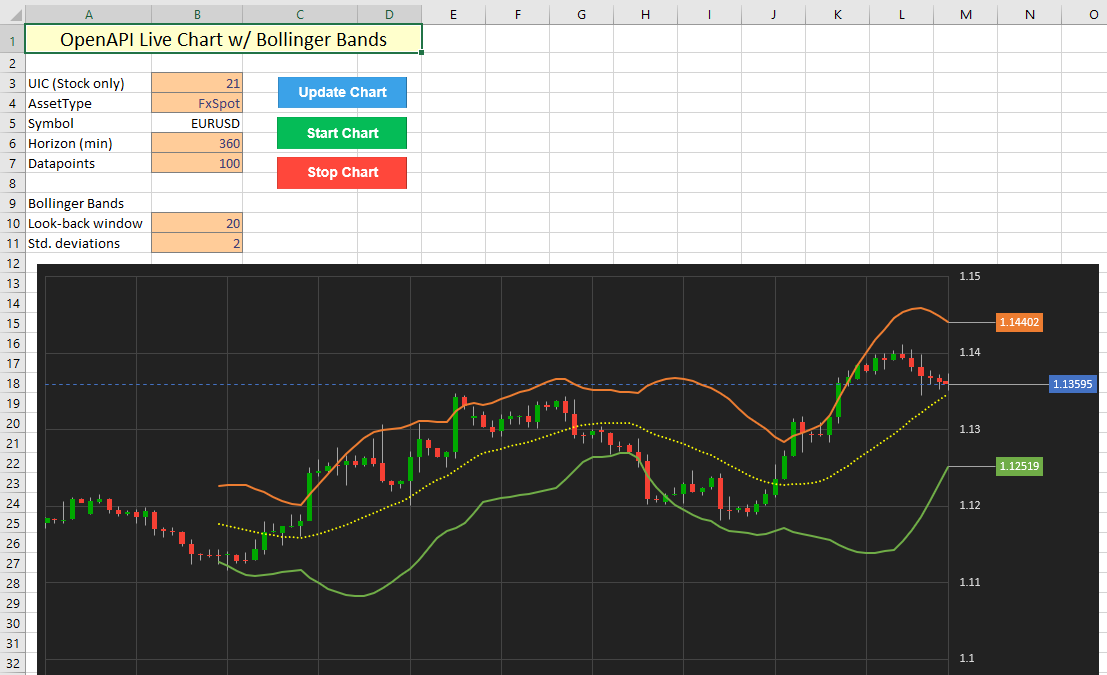Click the orange 1.14402 upper band label
This screenshot has width=1107, height=675.
coord(1019,322)
